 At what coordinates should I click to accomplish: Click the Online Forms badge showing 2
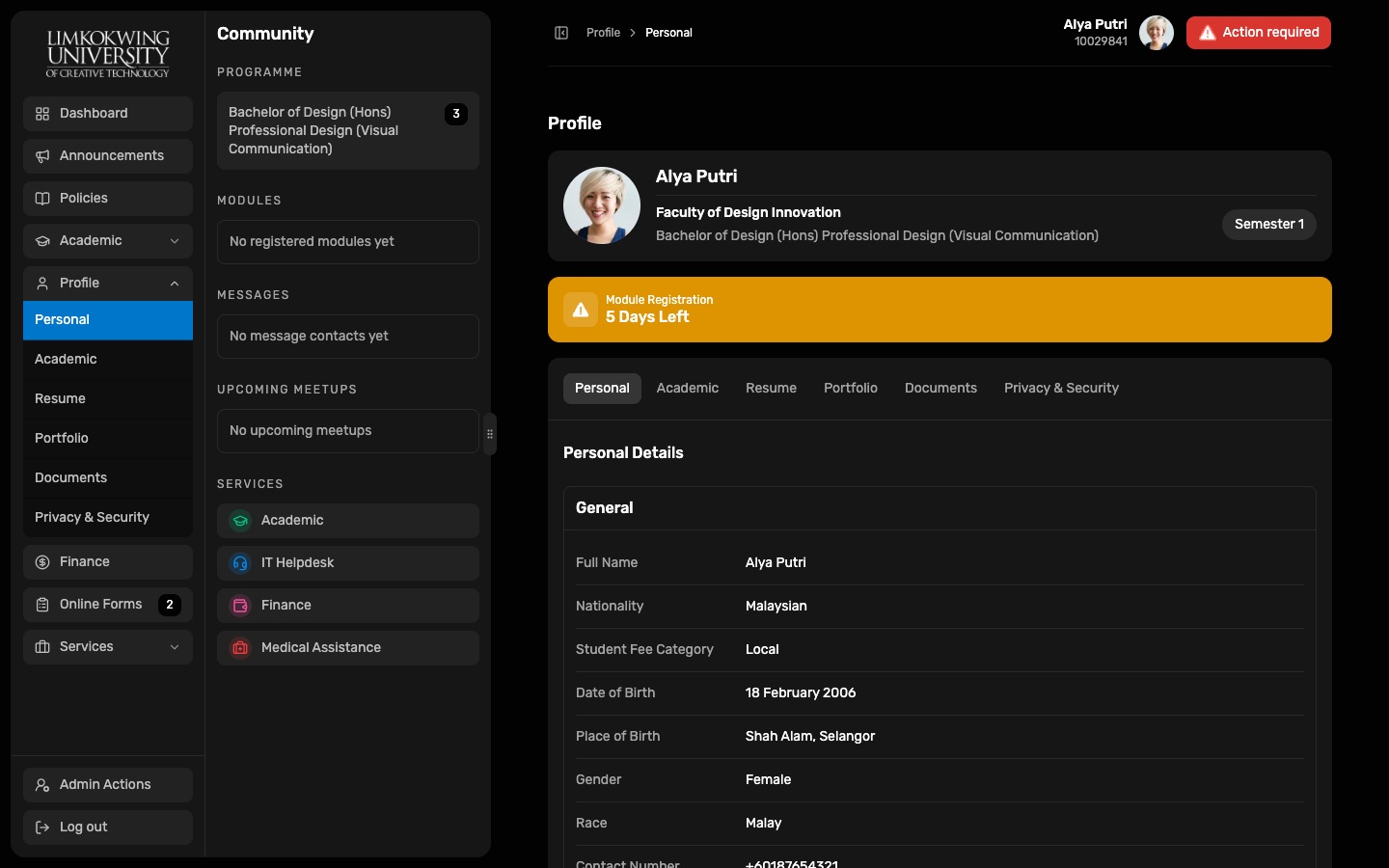pos(170,605)
